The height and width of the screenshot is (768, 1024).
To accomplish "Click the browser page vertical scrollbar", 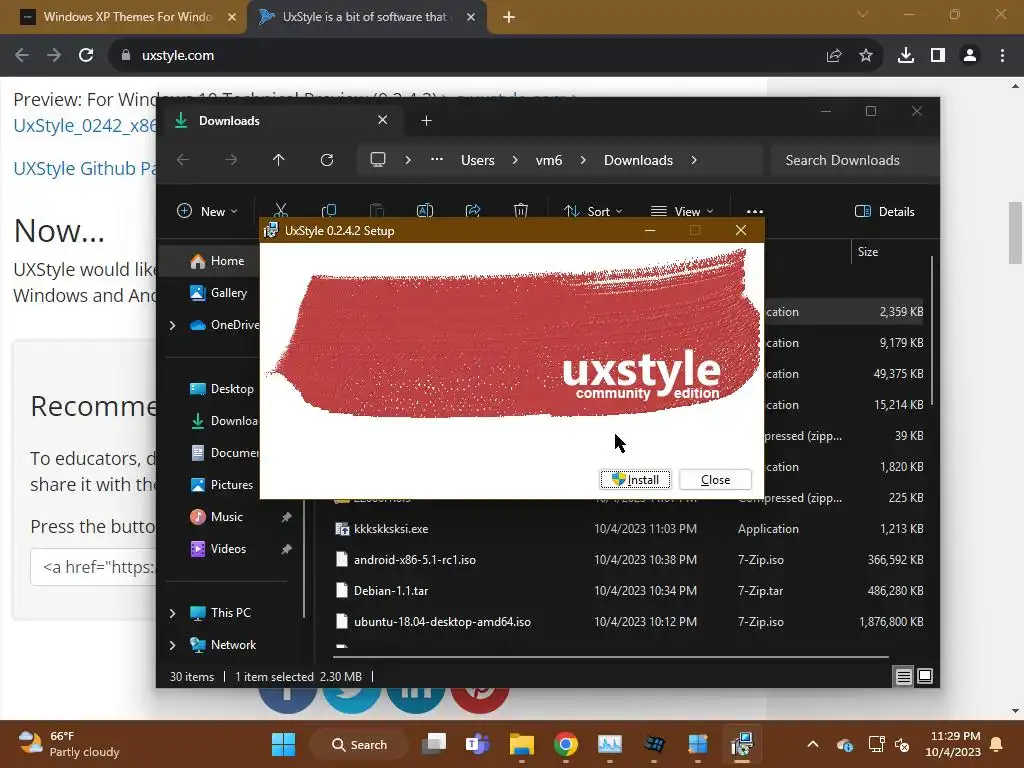I will 1015,234.
